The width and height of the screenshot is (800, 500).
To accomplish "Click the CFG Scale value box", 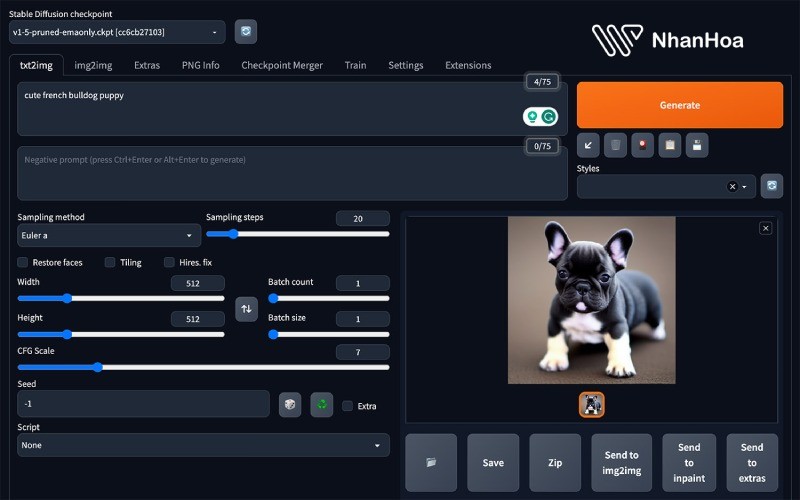I will click(x=363, y=352).
